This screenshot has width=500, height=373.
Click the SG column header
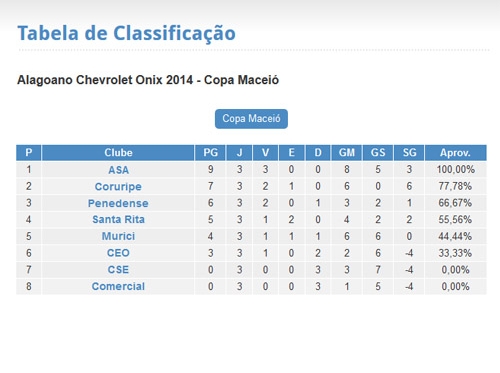[x=409, y=153]
